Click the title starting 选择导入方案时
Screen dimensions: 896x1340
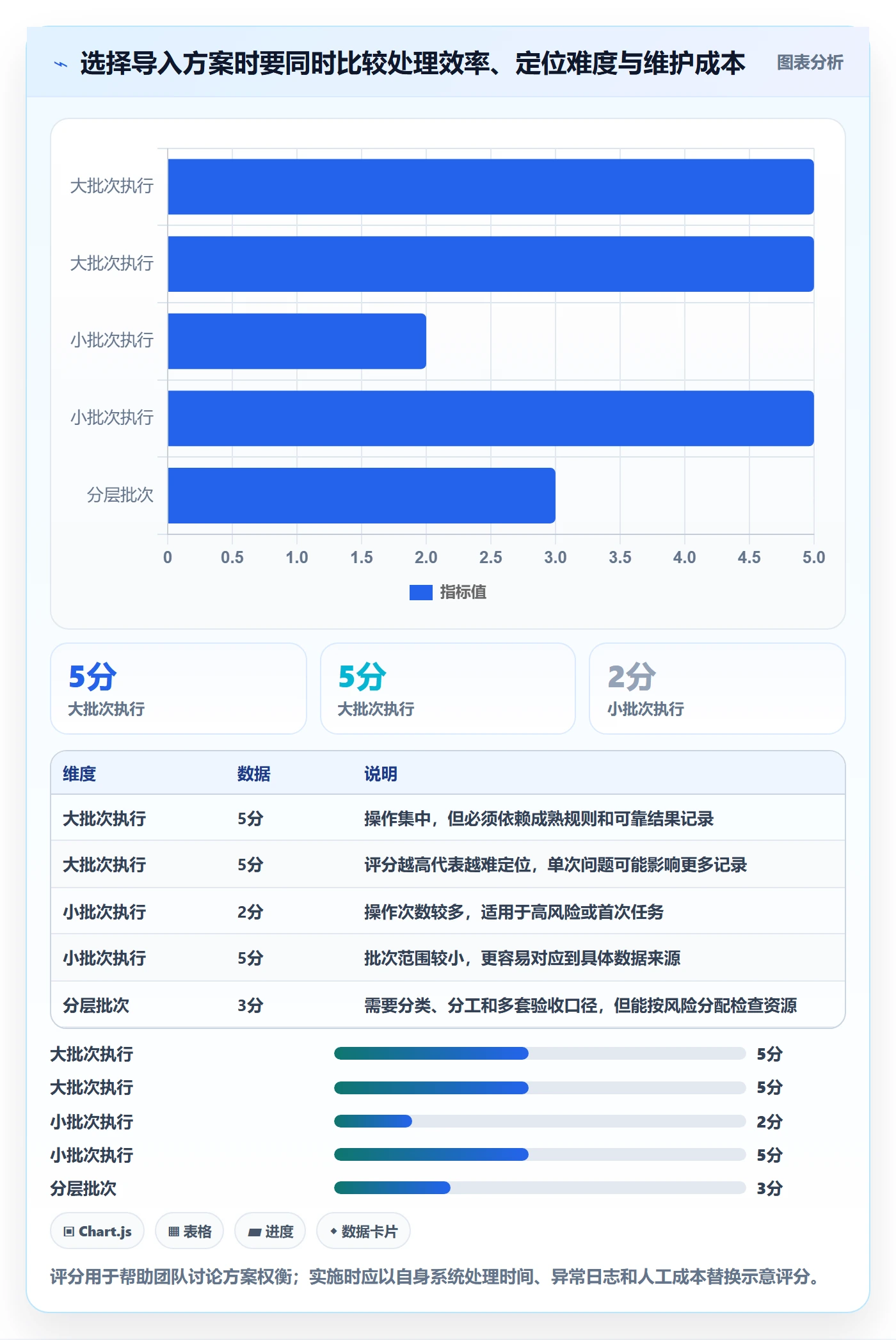pyautogui.click(x=413, y=63)
